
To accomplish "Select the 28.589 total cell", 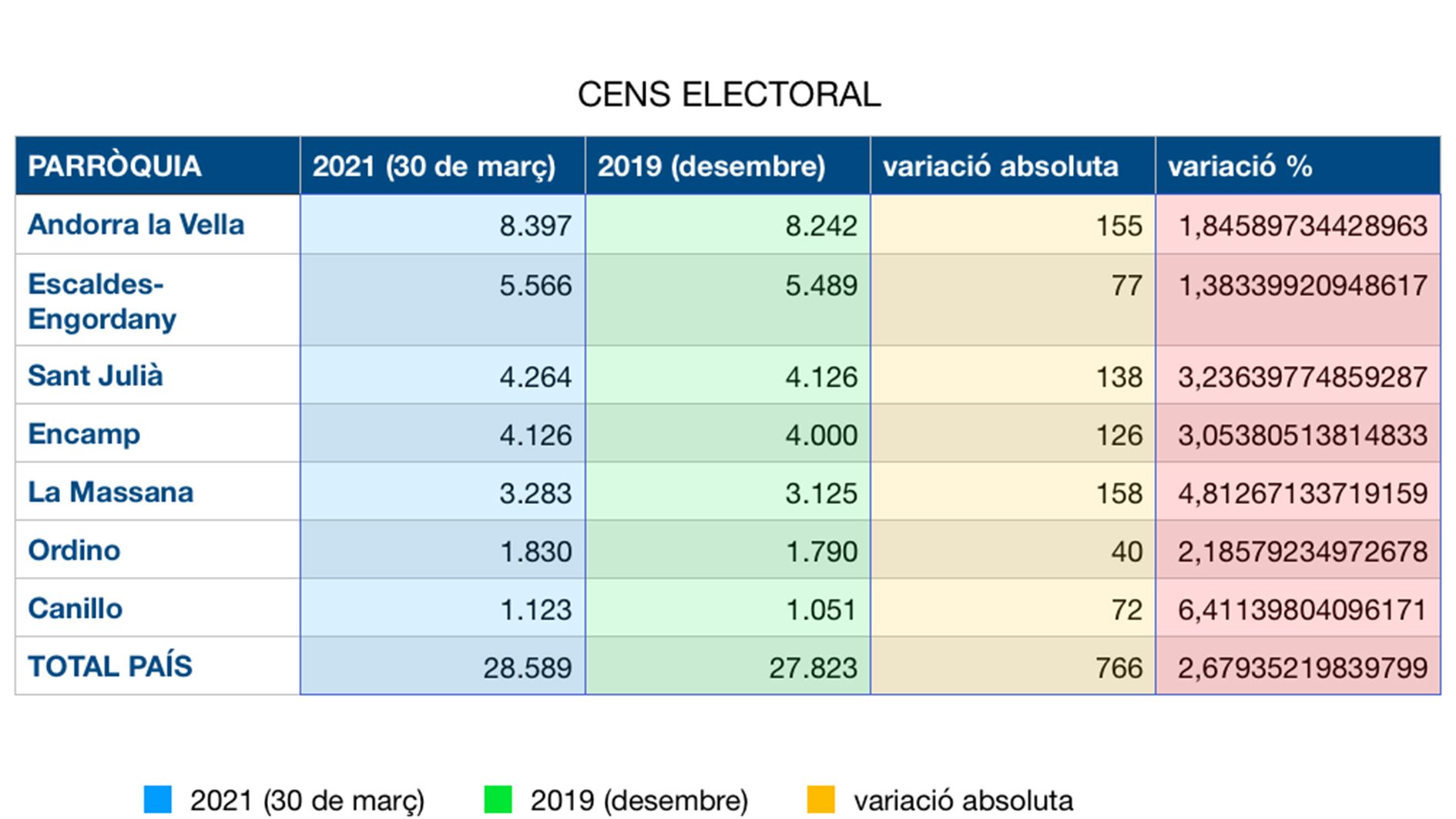I will [x=527, y=667].
